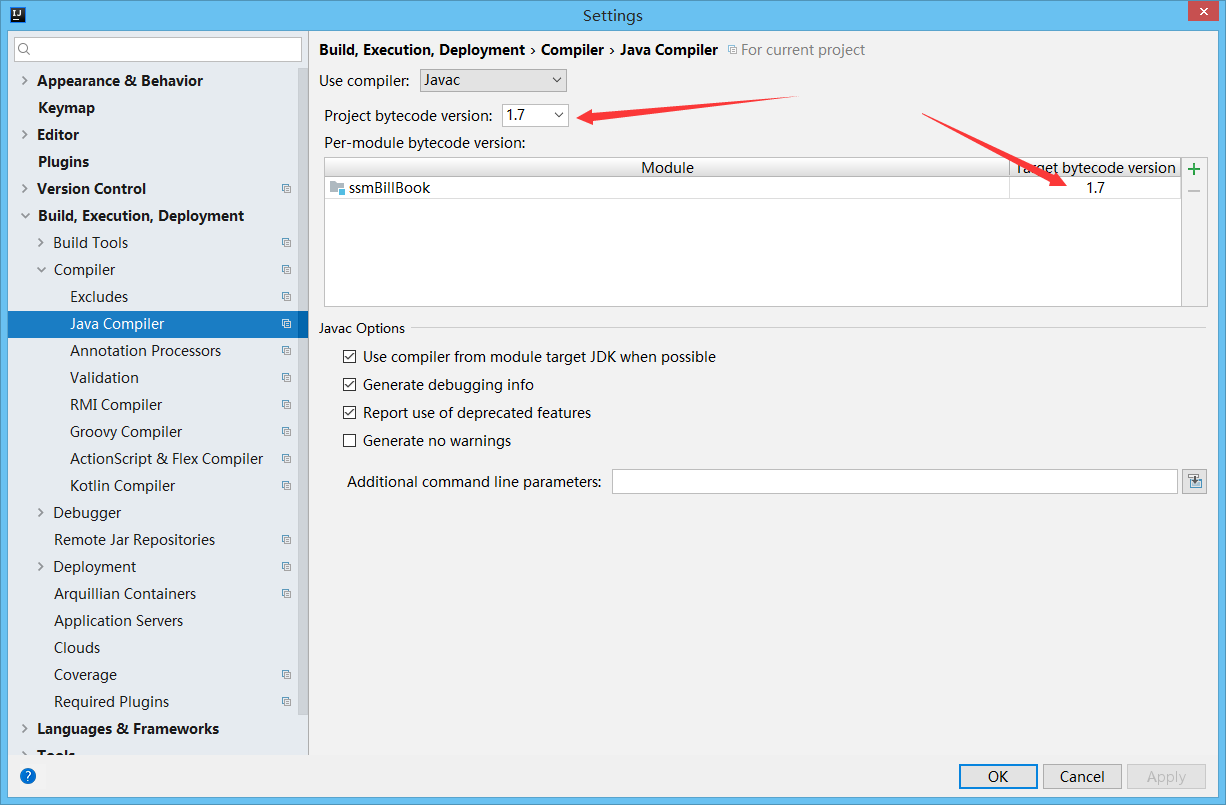Click Build, Execution, Deployment breadcrumb

pyautogui.click(x=422, y=50)
